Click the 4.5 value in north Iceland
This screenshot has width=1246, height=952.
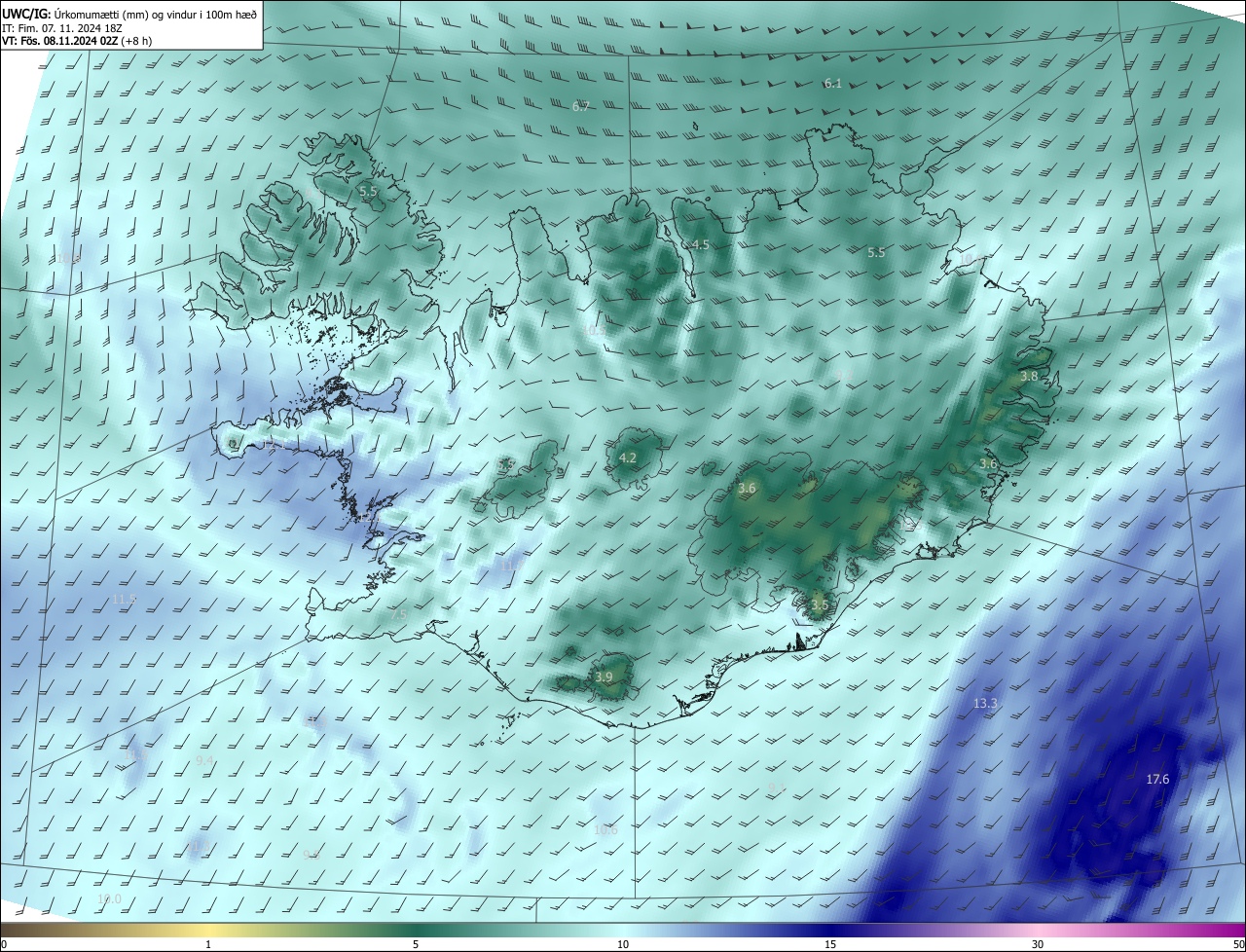click(700, 245)
